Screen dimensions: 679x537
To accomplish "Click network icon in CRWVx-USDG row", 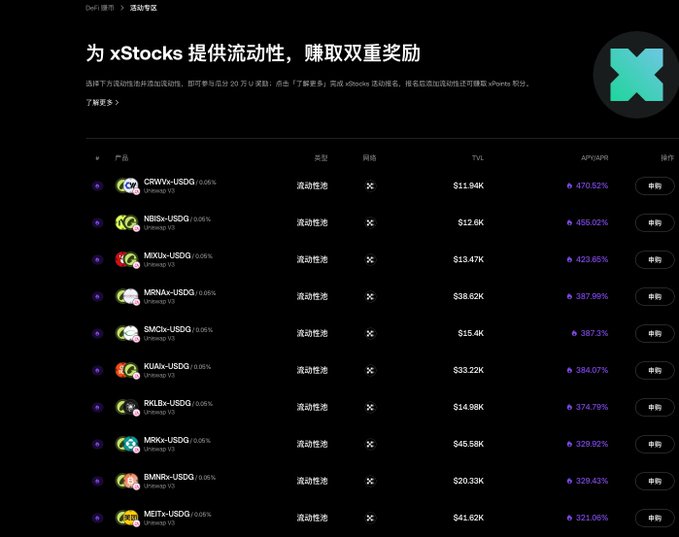I will point(370,186).
